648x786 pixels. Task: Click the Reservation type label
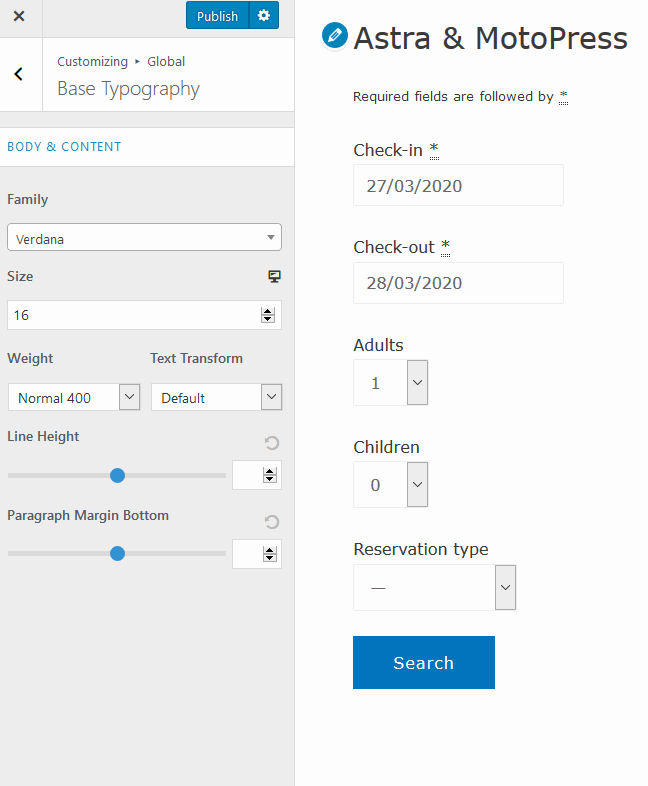(x=420, y=549)
